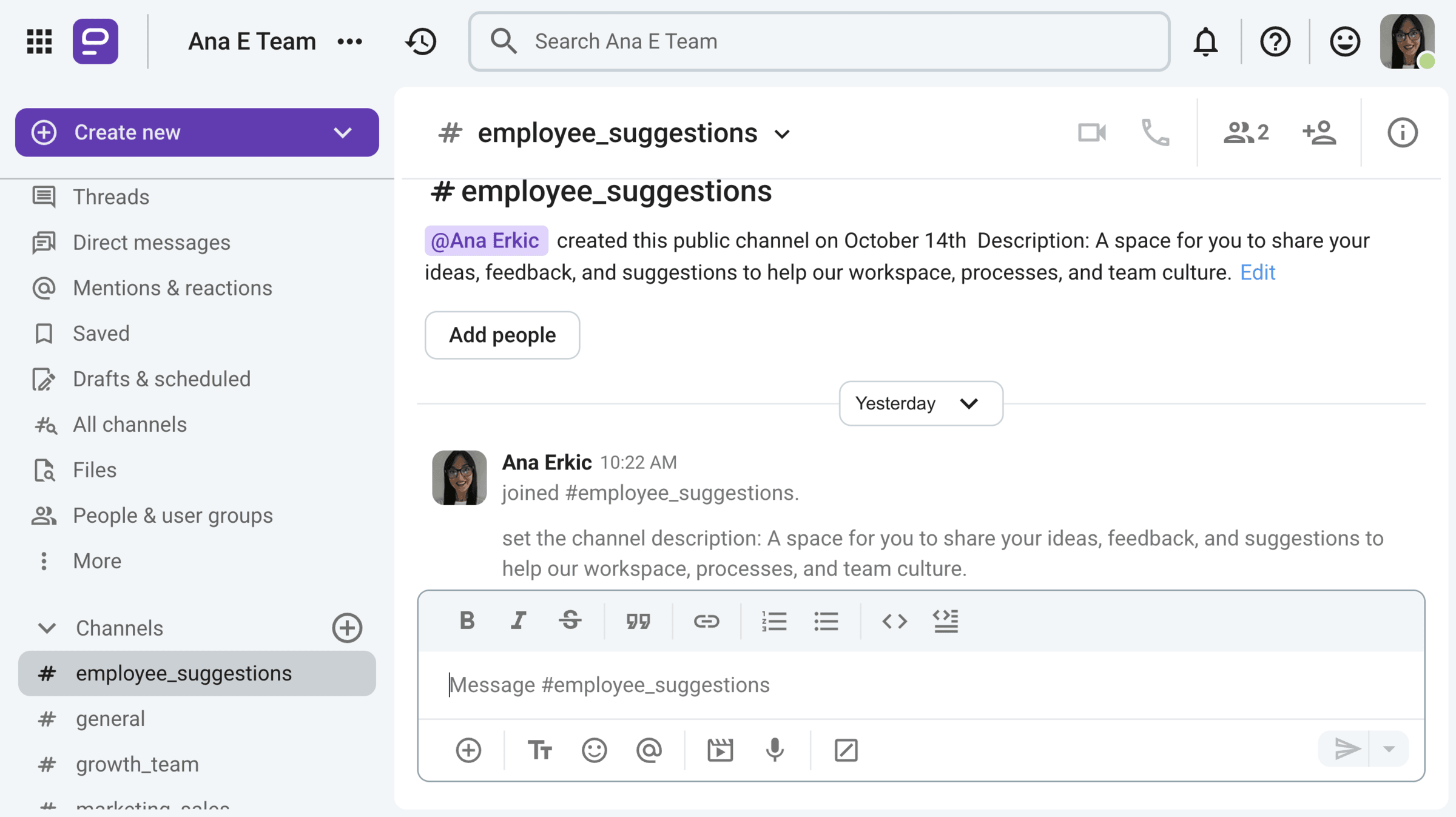Open the Yesterday date dropdown

920,403
